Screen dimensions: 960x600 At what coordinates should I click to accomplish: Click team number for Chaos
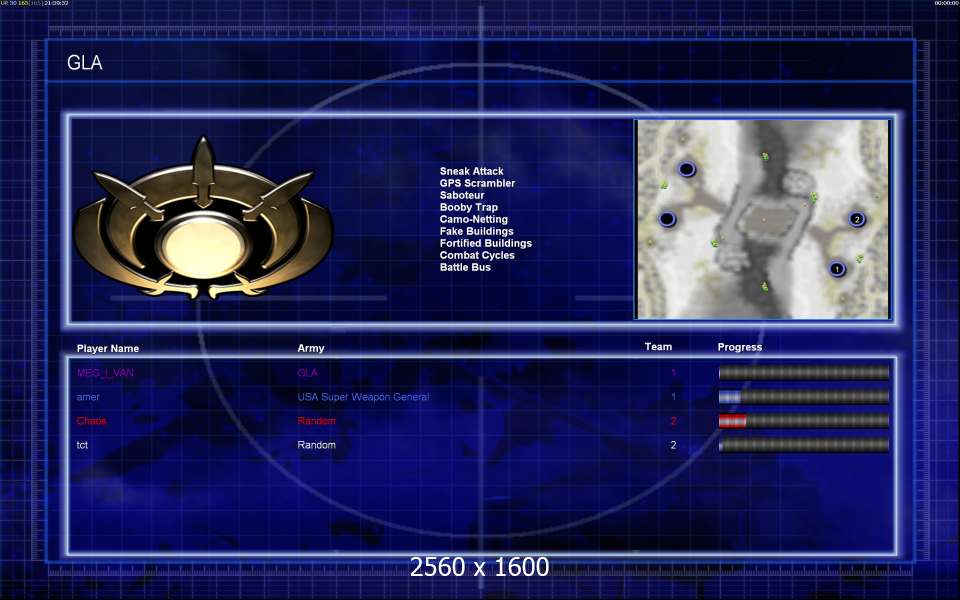[673, 421]
